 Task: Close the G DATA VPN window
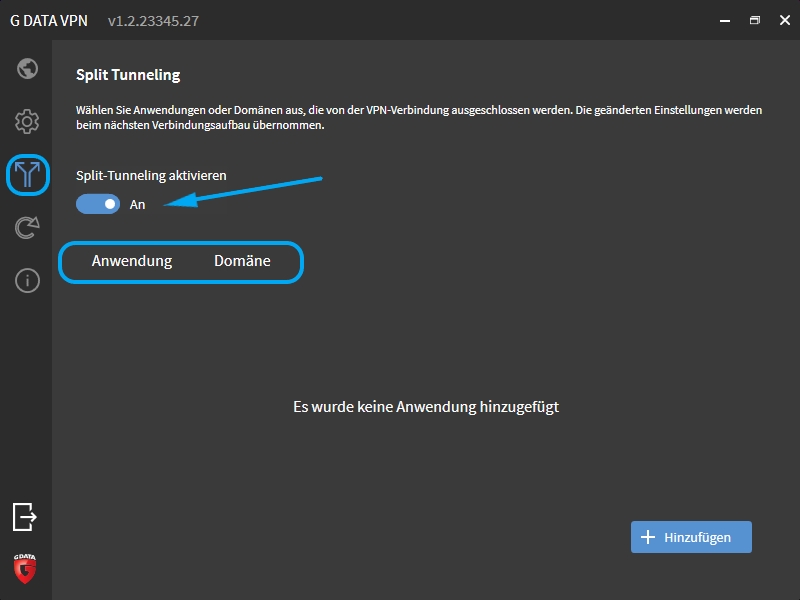click(785, 20)
